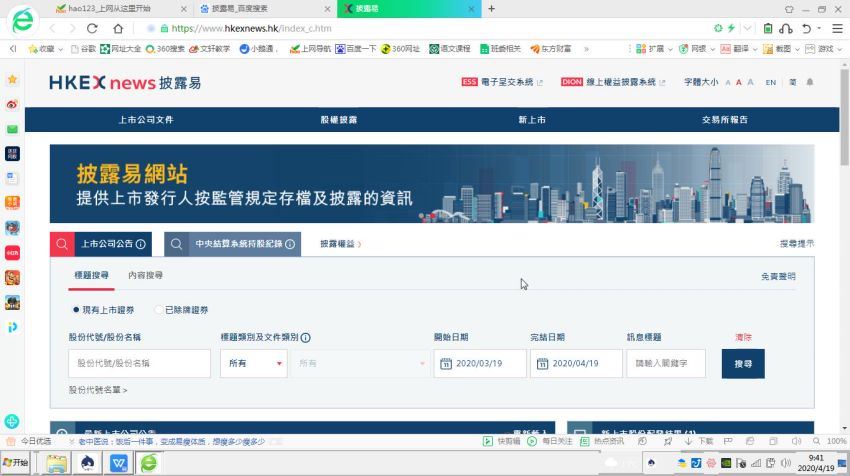This screenshot has width=850, height=476.
Task: Click the browser back arrow
Action: pos(53,29)
